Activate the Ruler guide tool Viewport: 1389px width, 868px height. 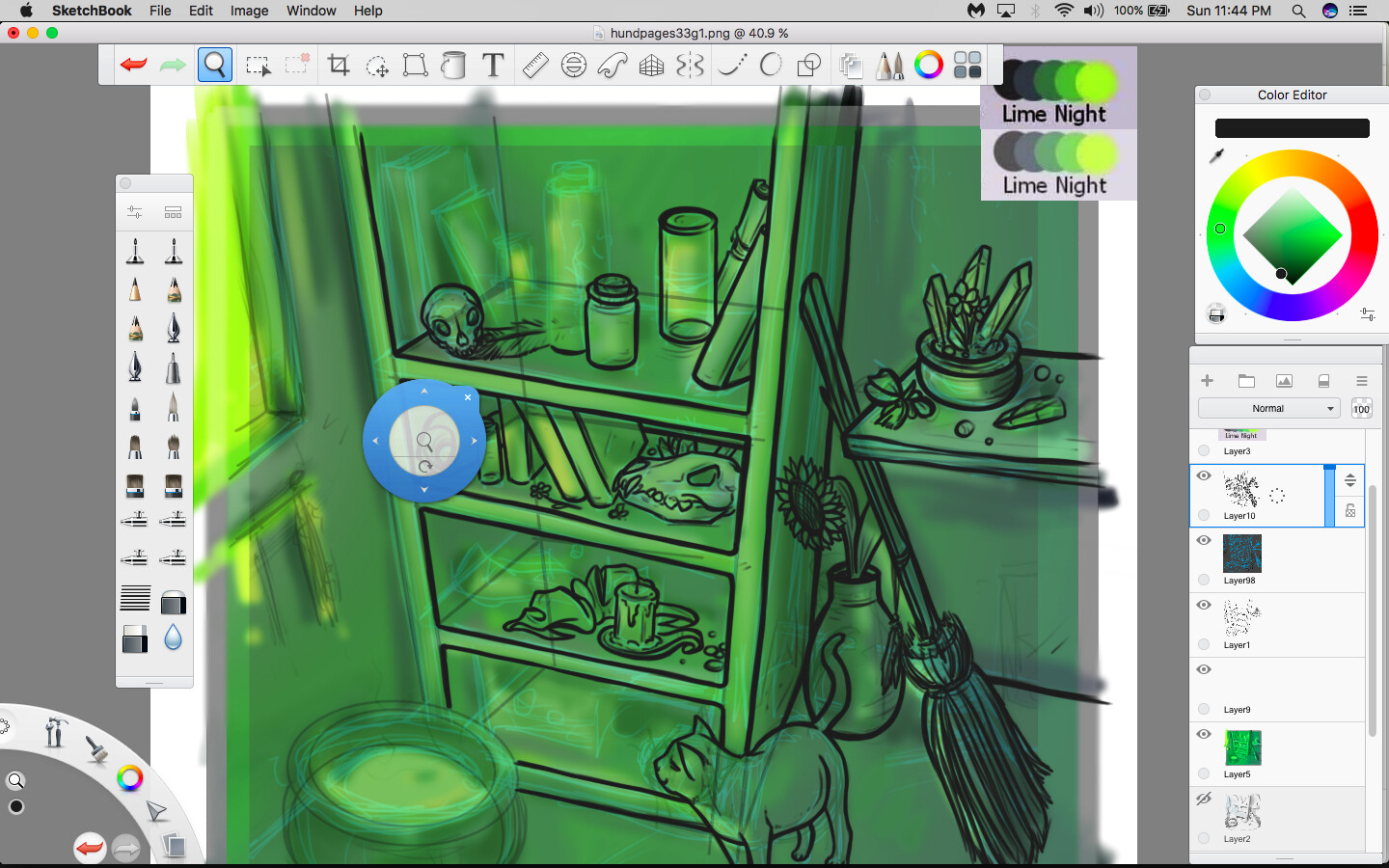click(535, 65)
